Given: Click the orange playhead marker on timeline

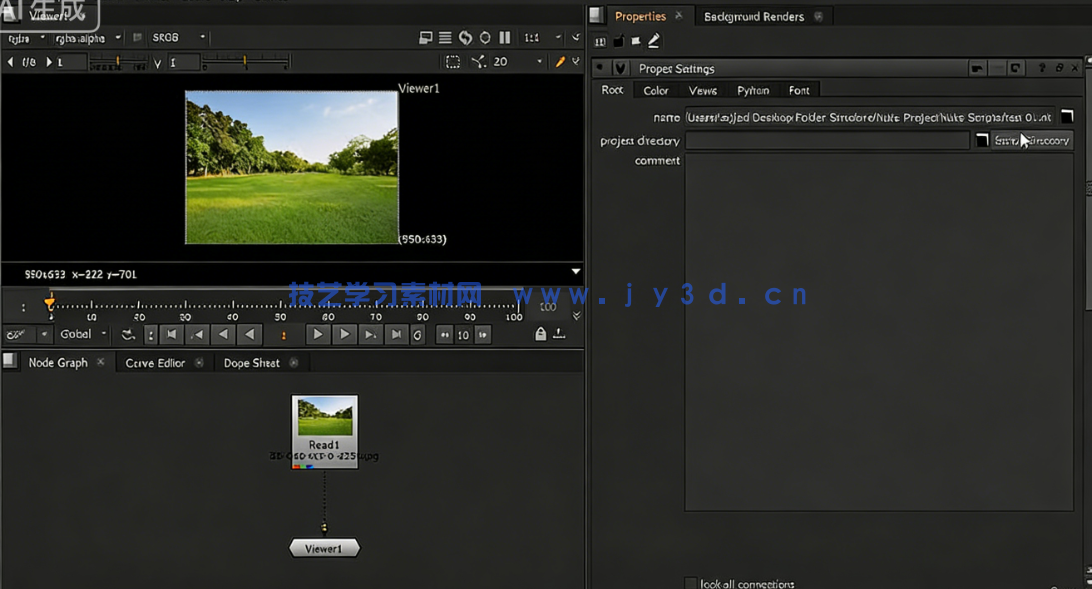Looking at the screenshot, I should (50, 302).
